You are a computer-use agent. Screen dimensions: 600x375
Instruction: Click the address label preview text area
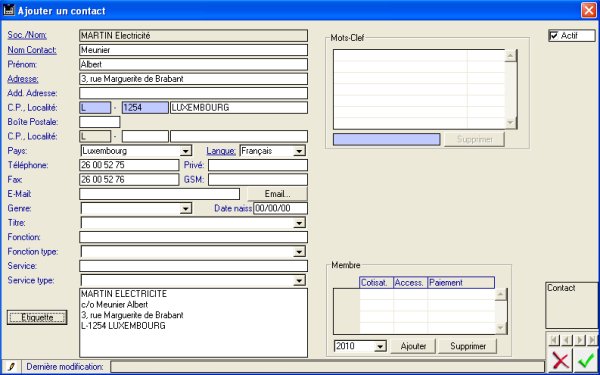(194, 323)
